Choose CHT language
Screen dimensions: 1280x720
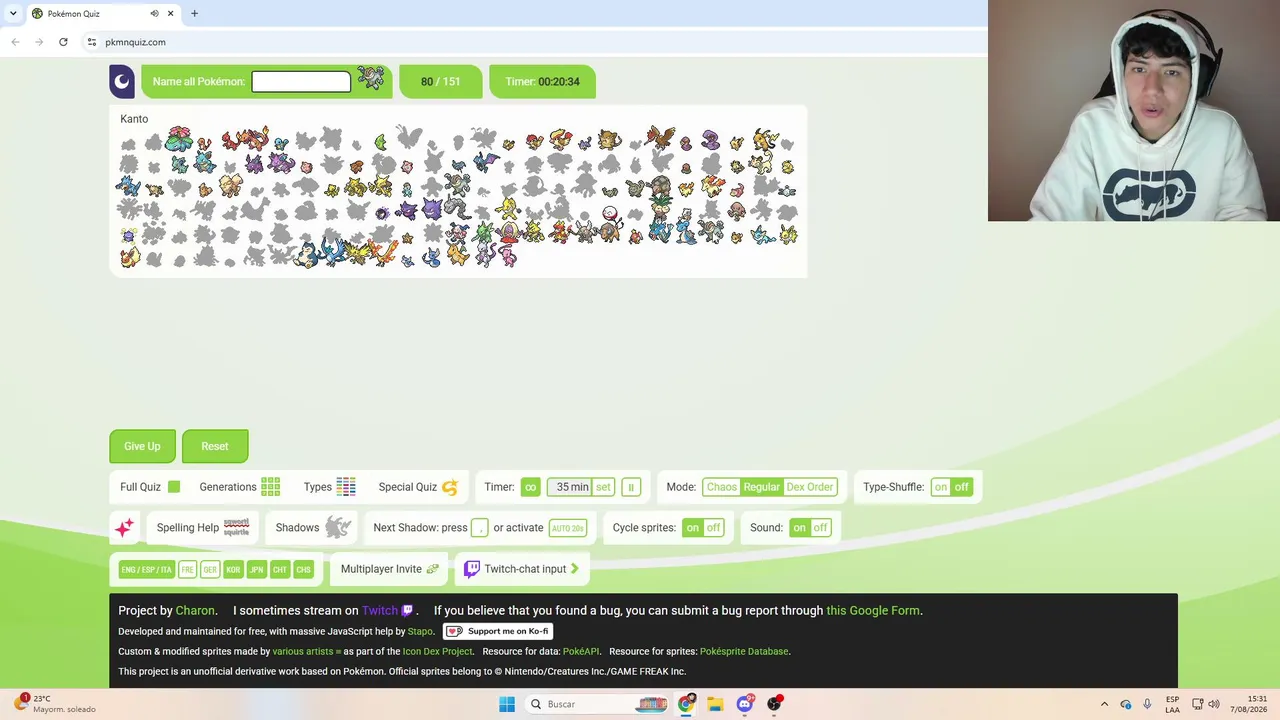pos(280,569)
